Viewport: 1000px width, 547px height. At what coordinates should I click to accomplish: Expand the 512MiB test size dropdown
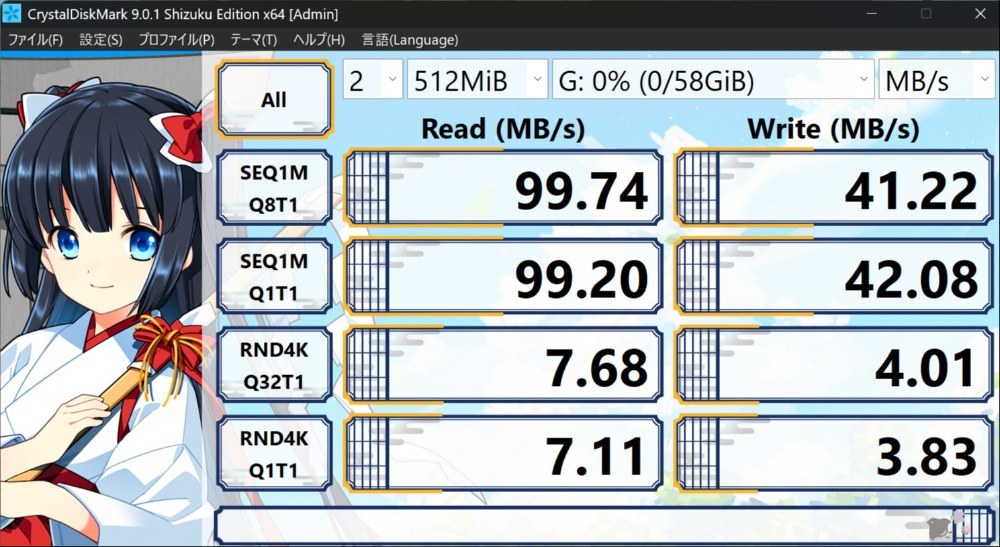coord(478,80)
